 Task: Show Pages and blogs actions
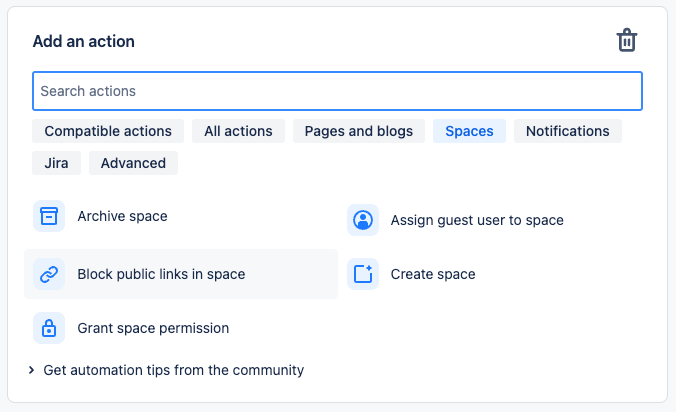pos(359,131)
